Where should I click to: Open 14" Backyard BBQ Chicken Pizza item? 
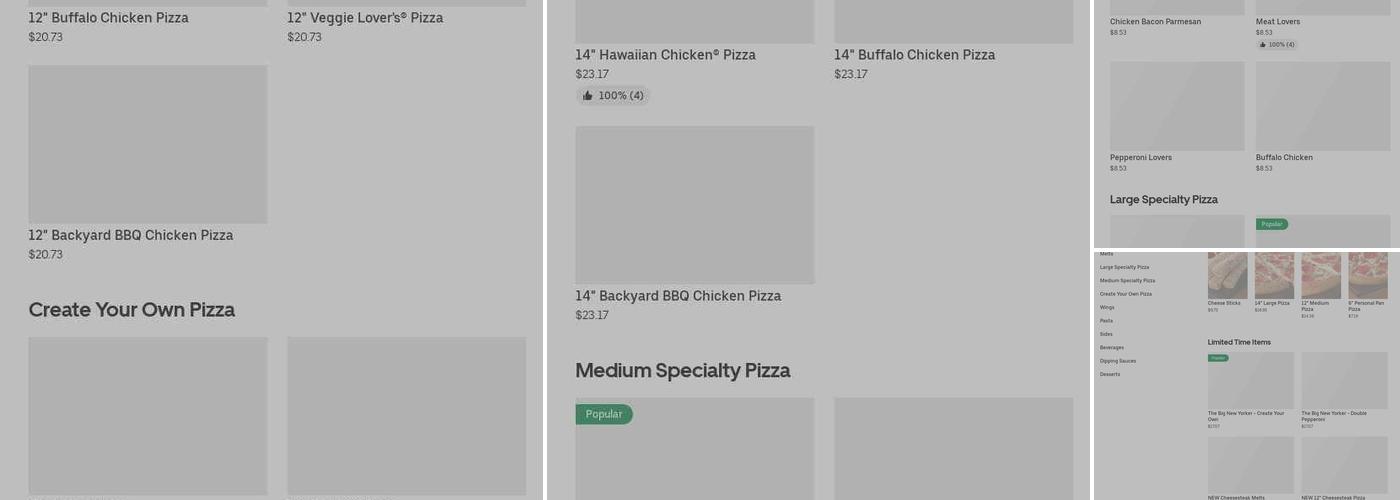pyautogui.click(x=694, y=205)
